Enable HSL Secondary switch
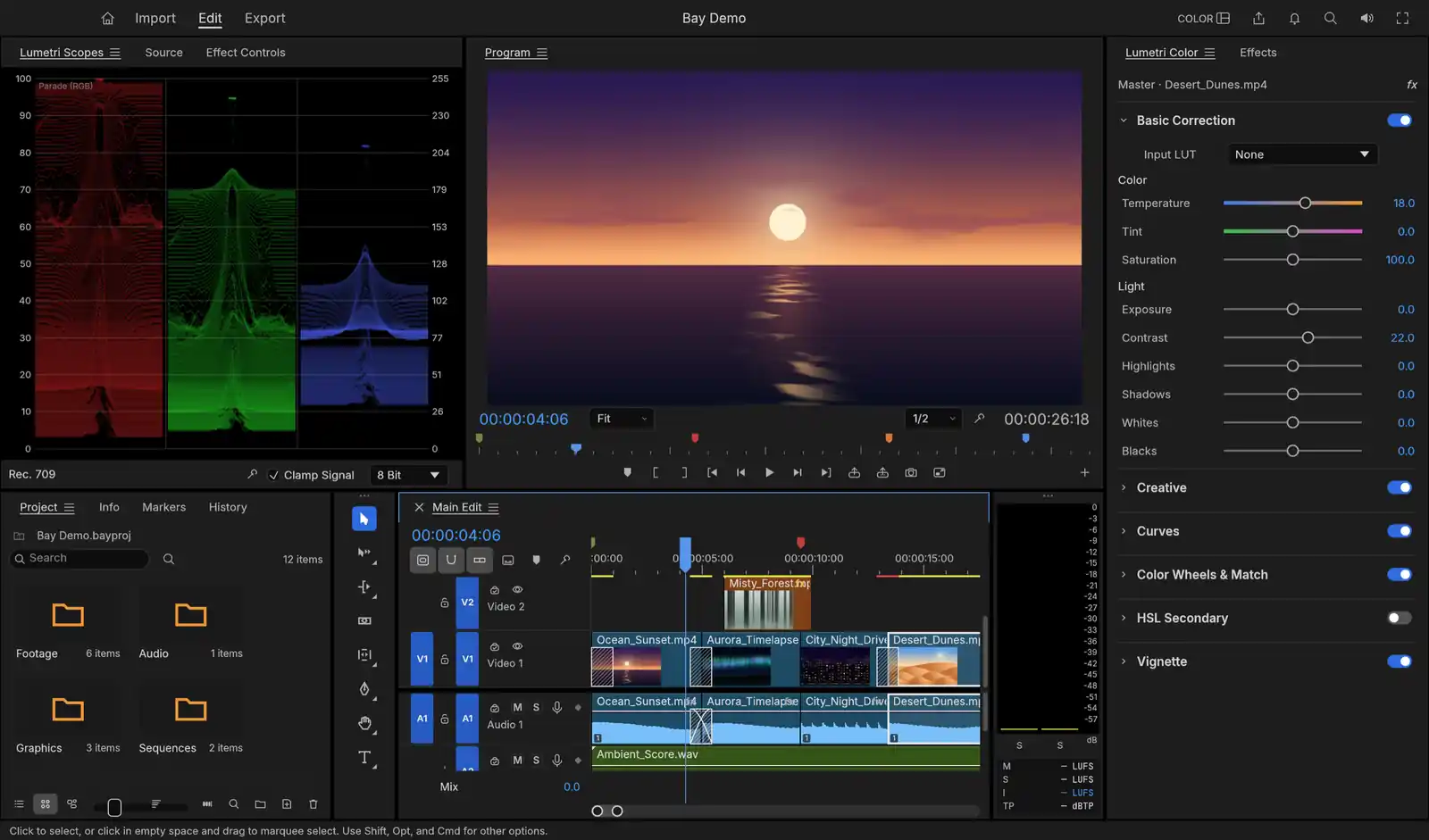This screenshot has height=840, width=1429. [x=1400, y=618]
